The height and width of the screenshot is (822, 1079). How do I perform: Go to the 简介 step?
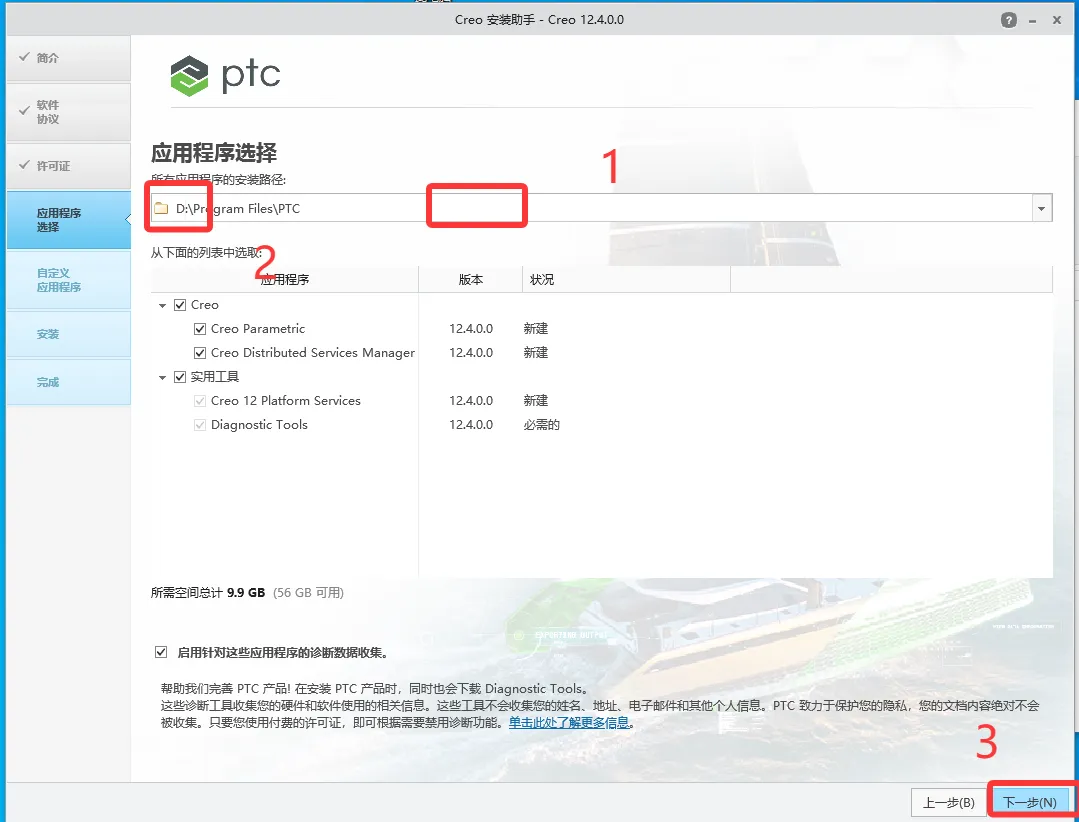coord(69,58)
